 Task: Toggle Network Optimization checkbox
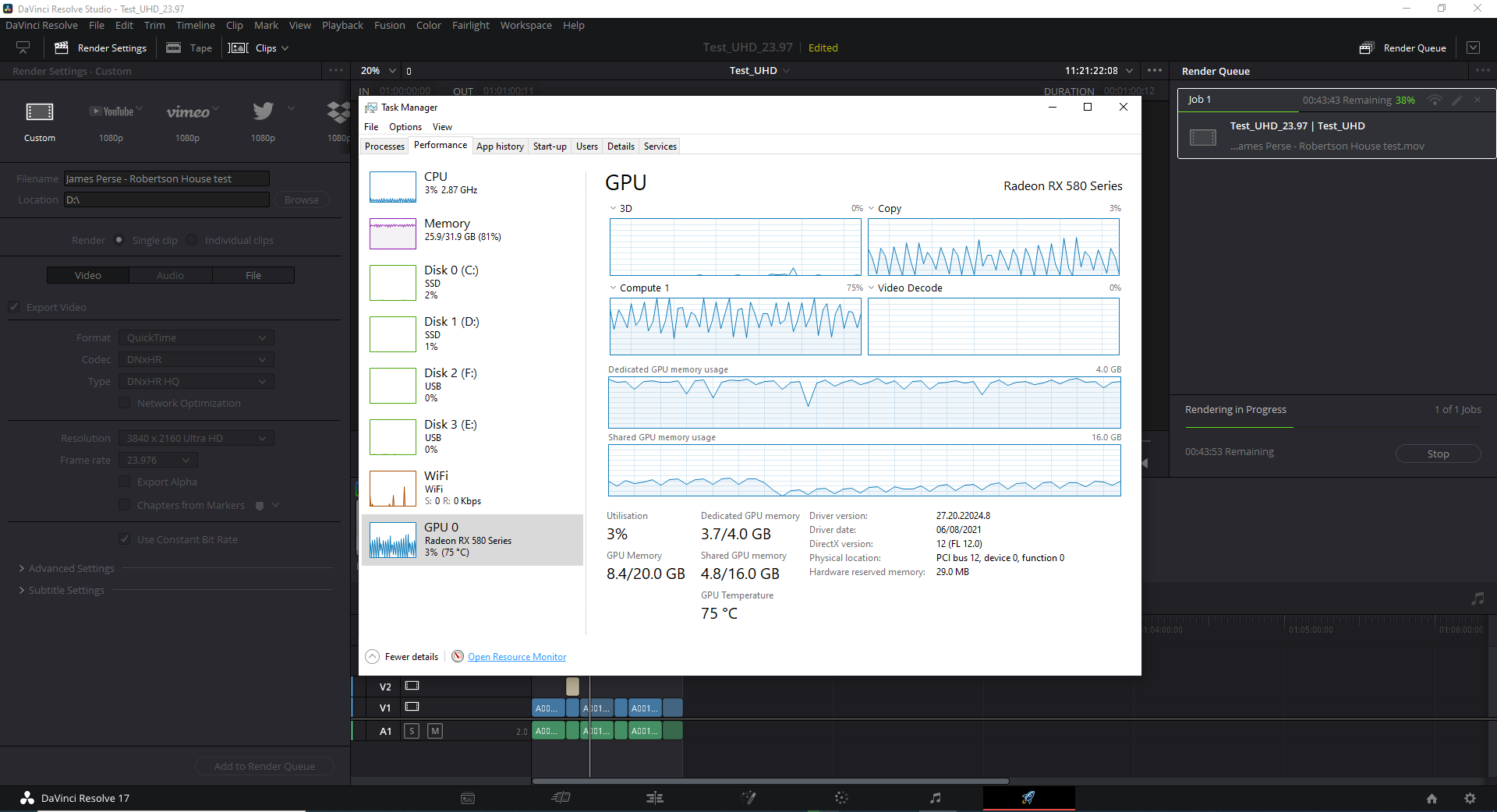[125, 403]
